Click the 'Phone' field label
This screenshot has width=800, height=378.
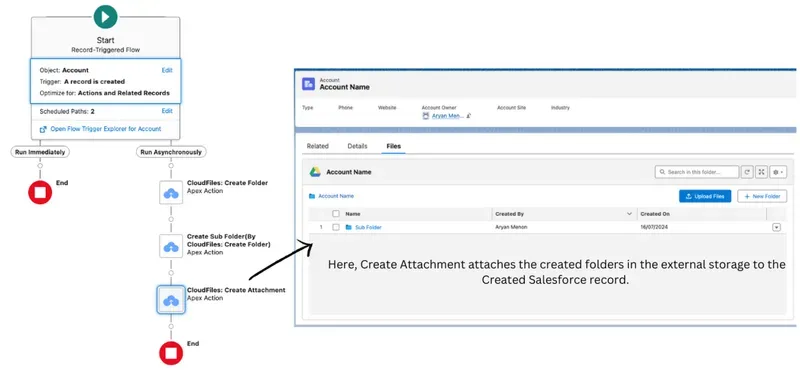[x=345, y=108]
